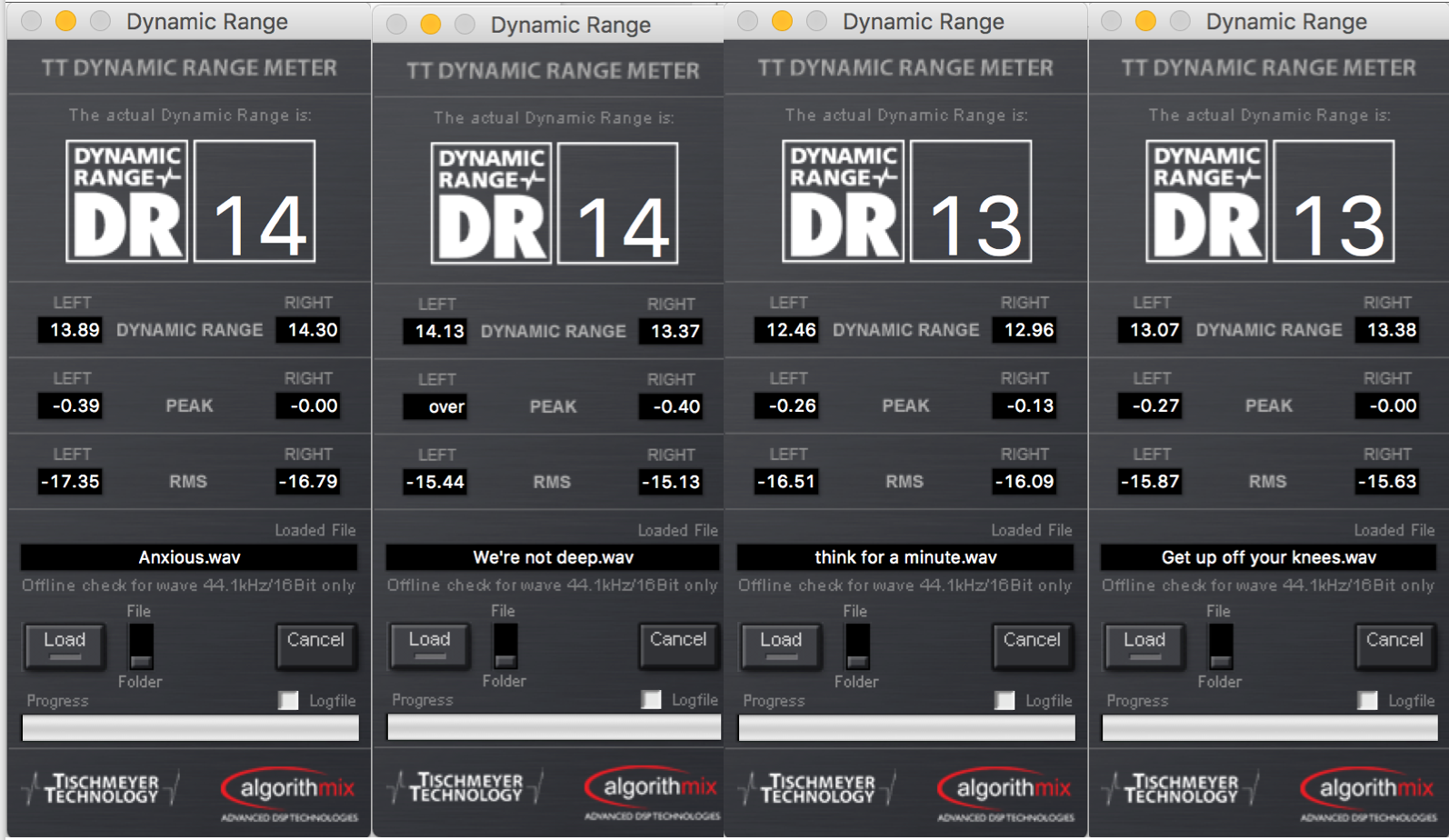Click Load in the We're not deep.wav window

coord(429,644)
